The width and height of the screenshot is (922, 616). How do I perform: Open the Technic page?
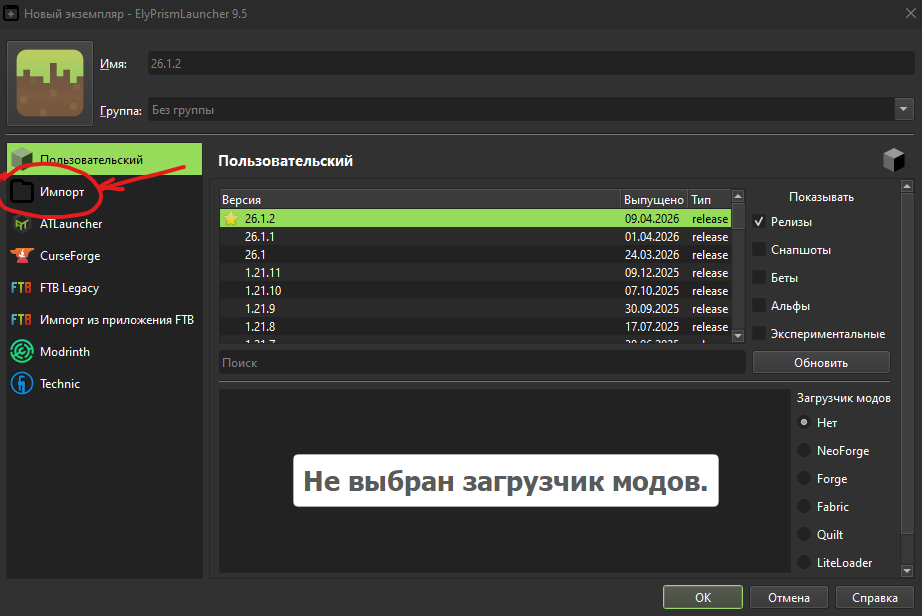[x=105, y=383]
